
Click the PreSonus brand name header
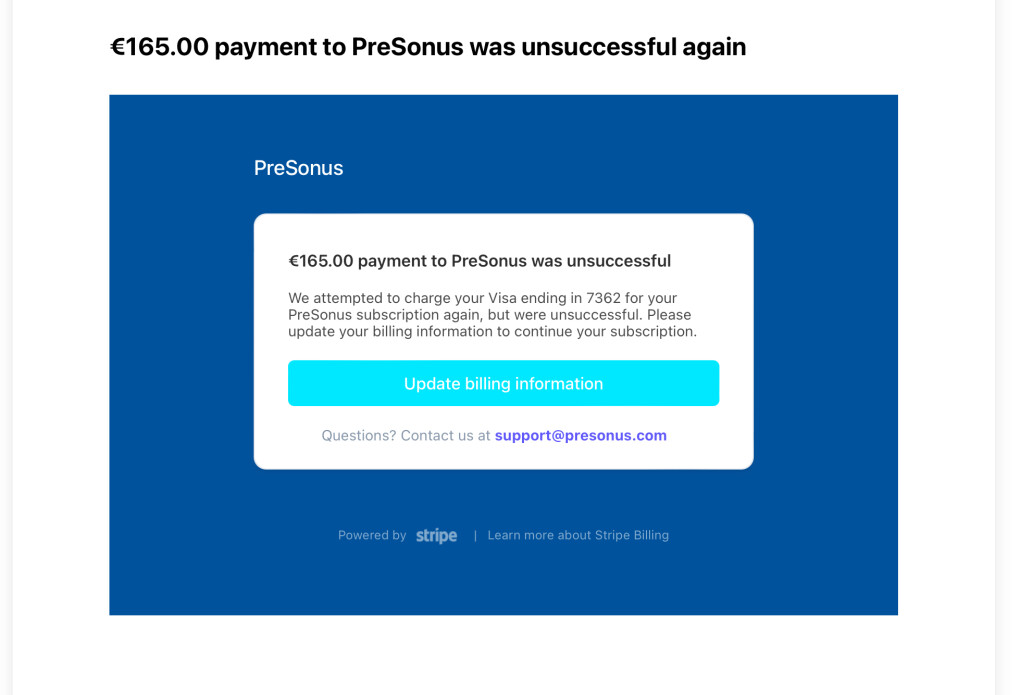tap(299, 168)
